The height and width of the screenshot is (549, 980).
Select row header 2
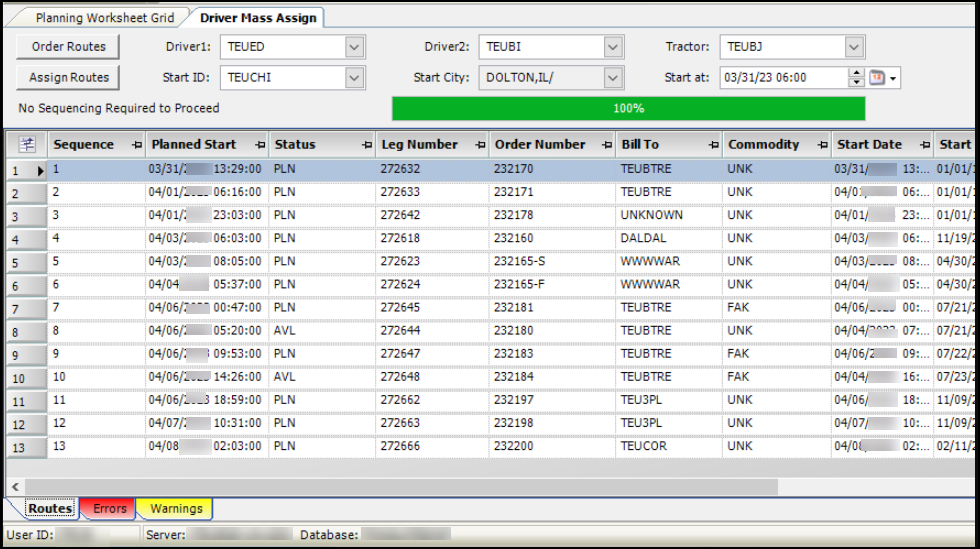click(x=26, y=193)
